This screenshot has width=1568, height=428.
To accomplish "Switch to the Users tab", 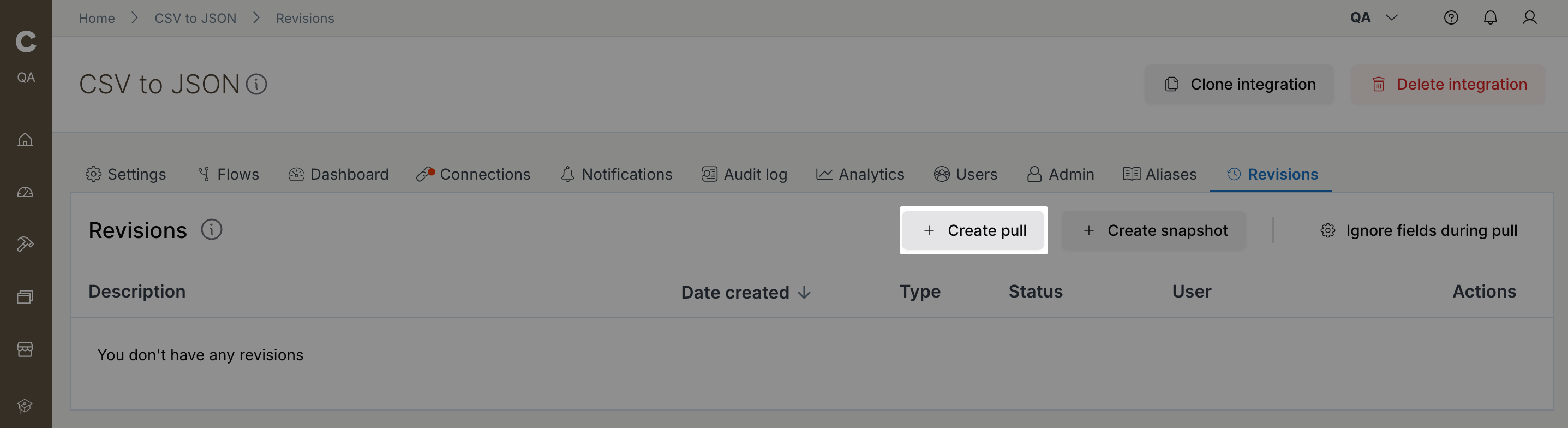I will pyautogui.click(x=965, y=174).
